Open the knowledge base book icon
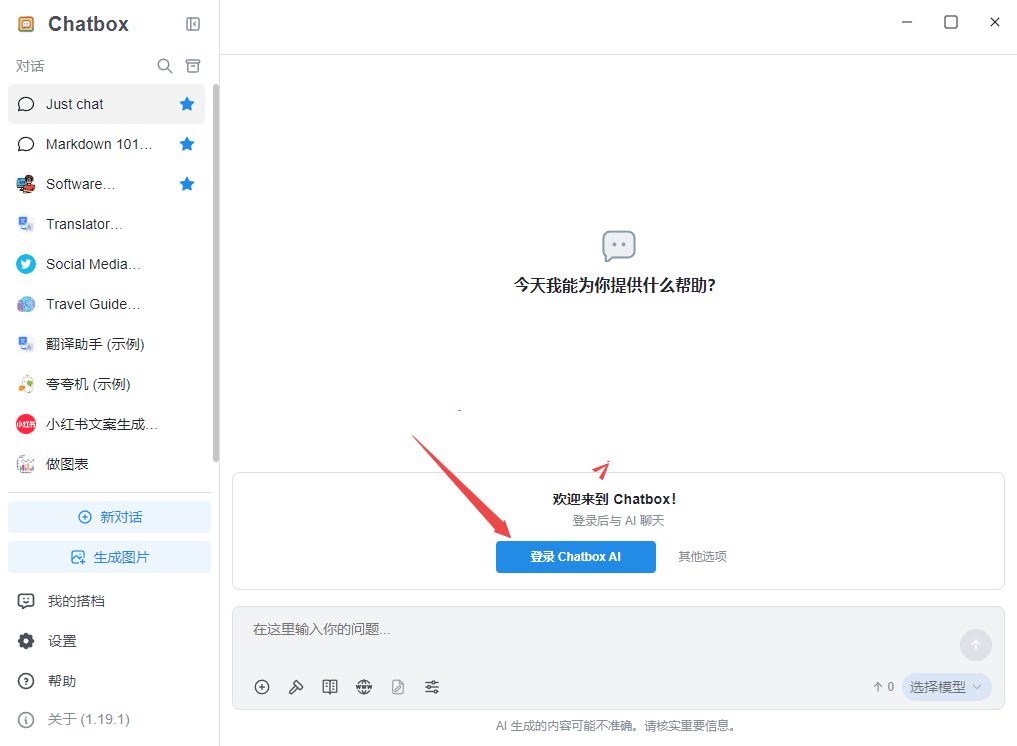 tap(330, 687)
